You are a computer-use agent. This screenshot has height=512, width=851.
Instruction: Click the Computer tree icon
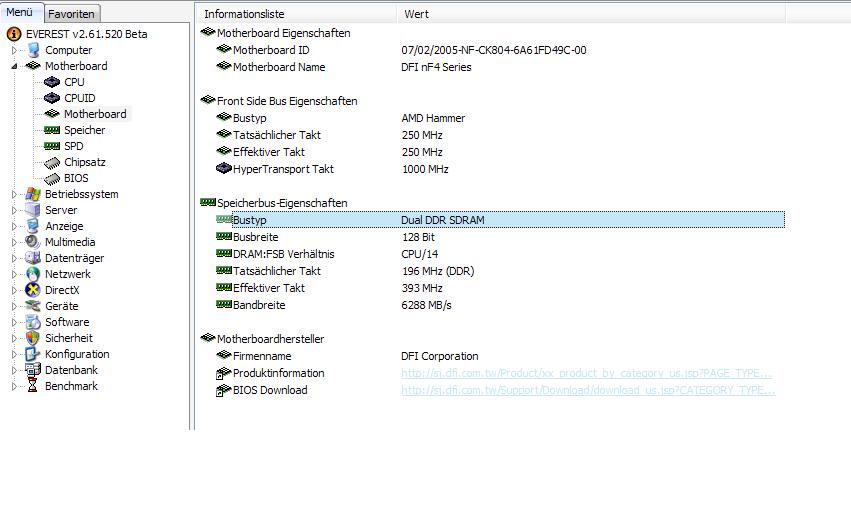(x=33, y=50)
